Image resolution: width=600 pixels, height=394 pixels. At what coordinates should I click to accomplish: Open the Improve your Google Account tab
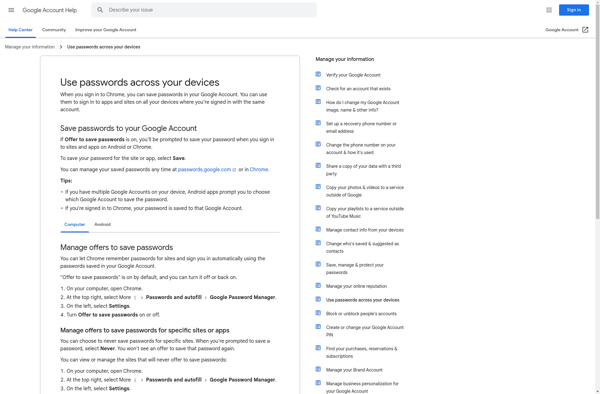coord(106,30)
